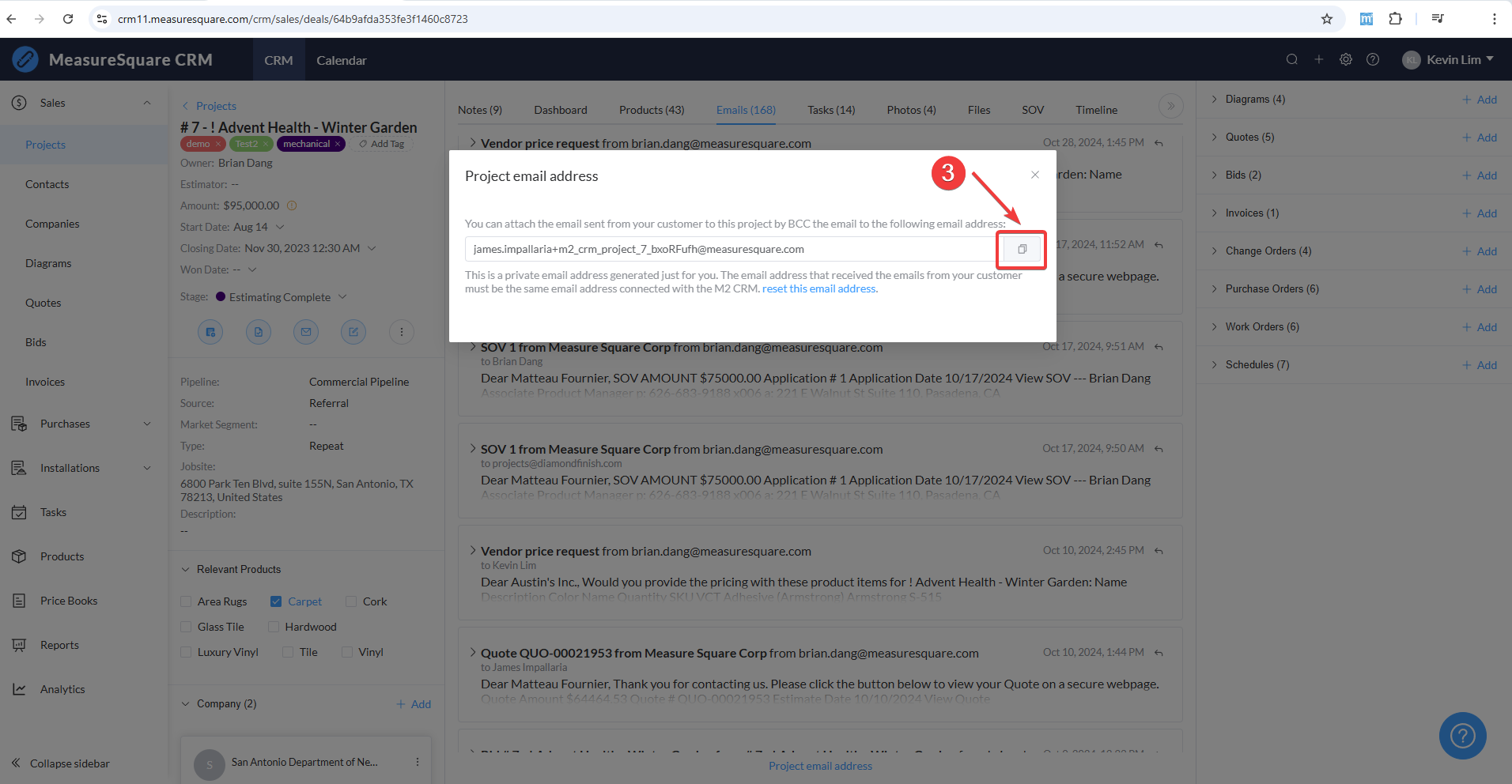
Task: Click the Add Tag button
Action: pos(382,144)
